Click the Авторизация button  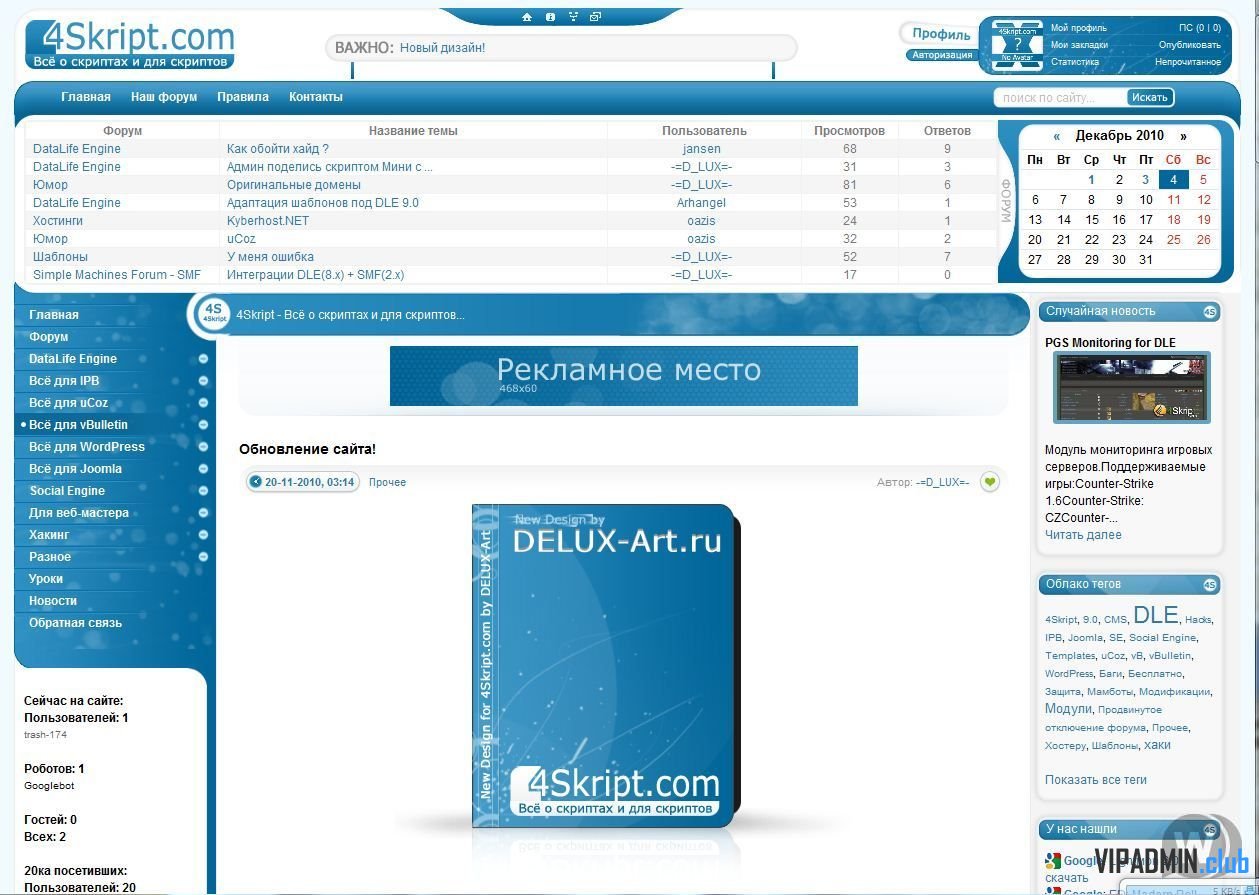(942, 55)
